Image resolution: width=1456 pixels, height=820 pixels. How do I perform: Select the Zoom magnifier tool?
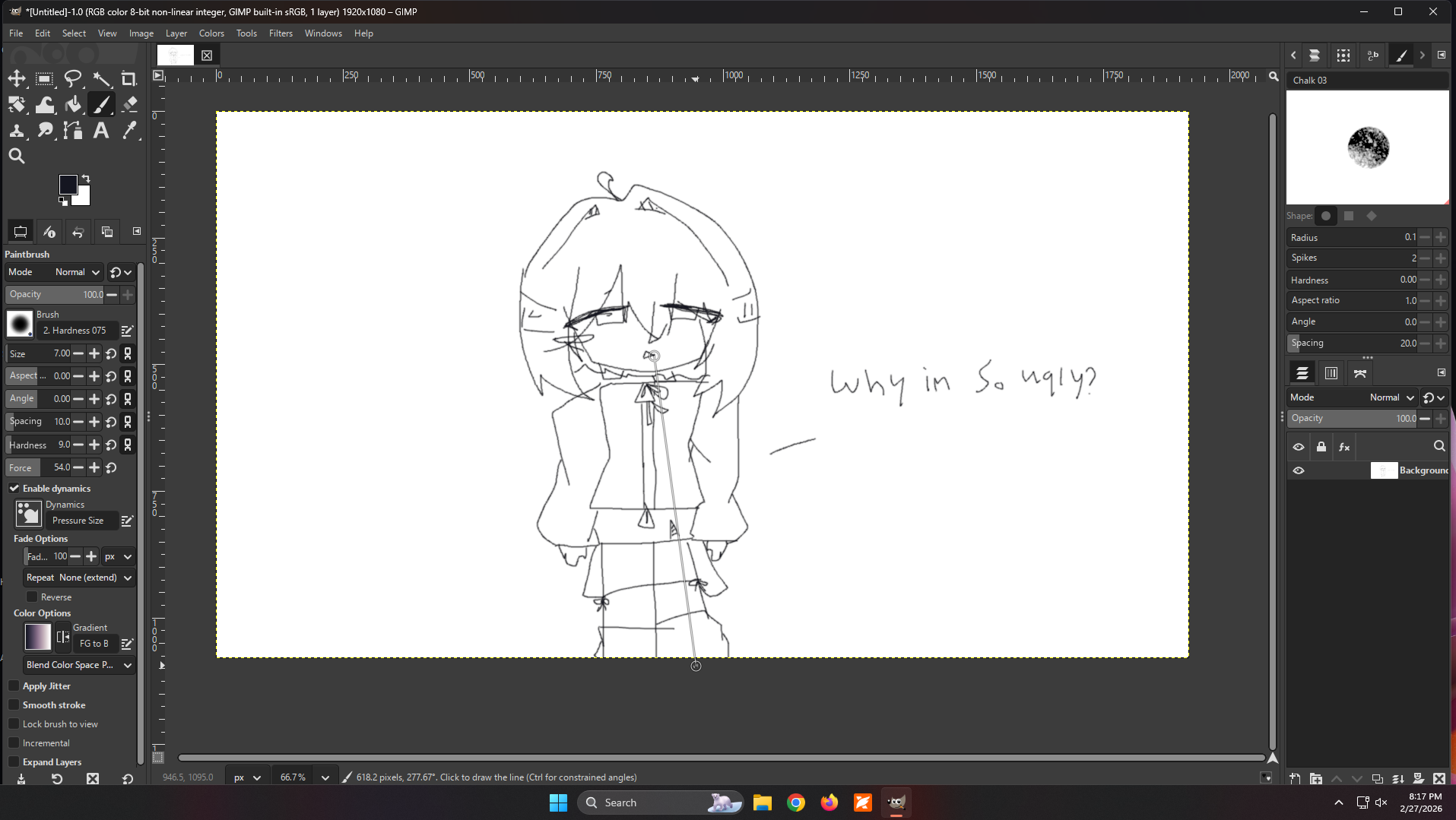(x=17, y=157)
